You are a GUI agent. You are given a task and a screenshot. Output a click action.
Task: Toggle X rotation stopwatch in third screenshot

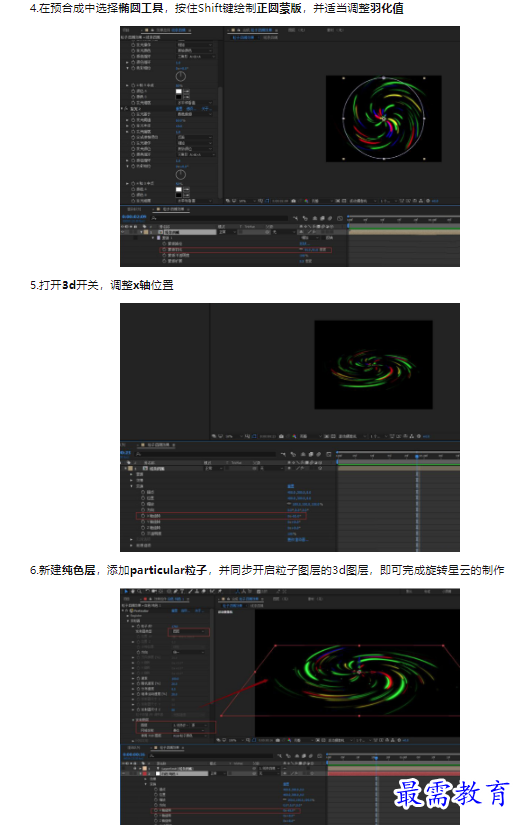(156, 810)
